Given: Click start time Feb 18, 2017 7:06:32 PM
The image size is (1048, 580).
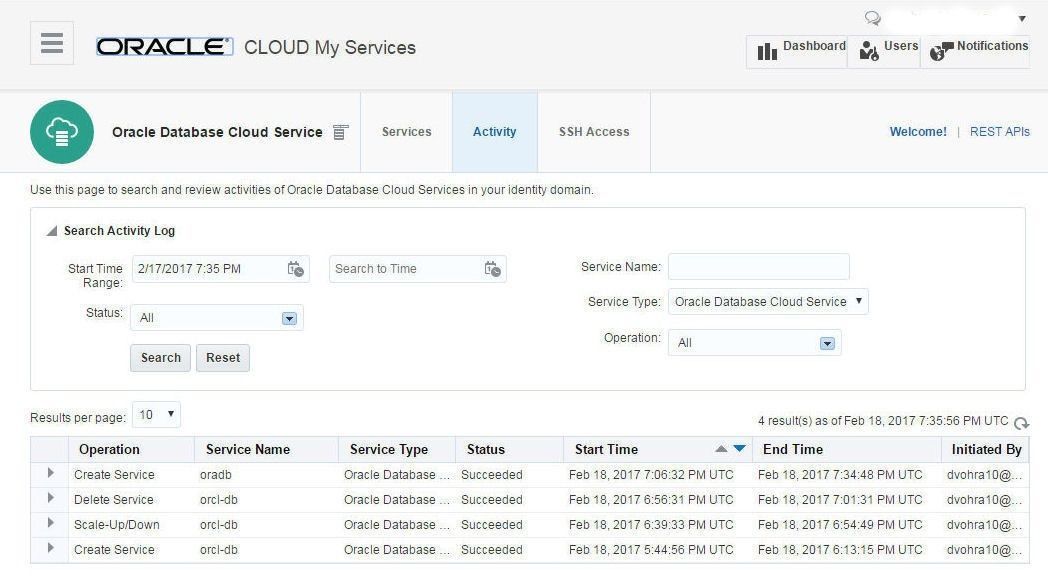Looking at the screenshot, I should pyautogui.click(x=651, y=475).
